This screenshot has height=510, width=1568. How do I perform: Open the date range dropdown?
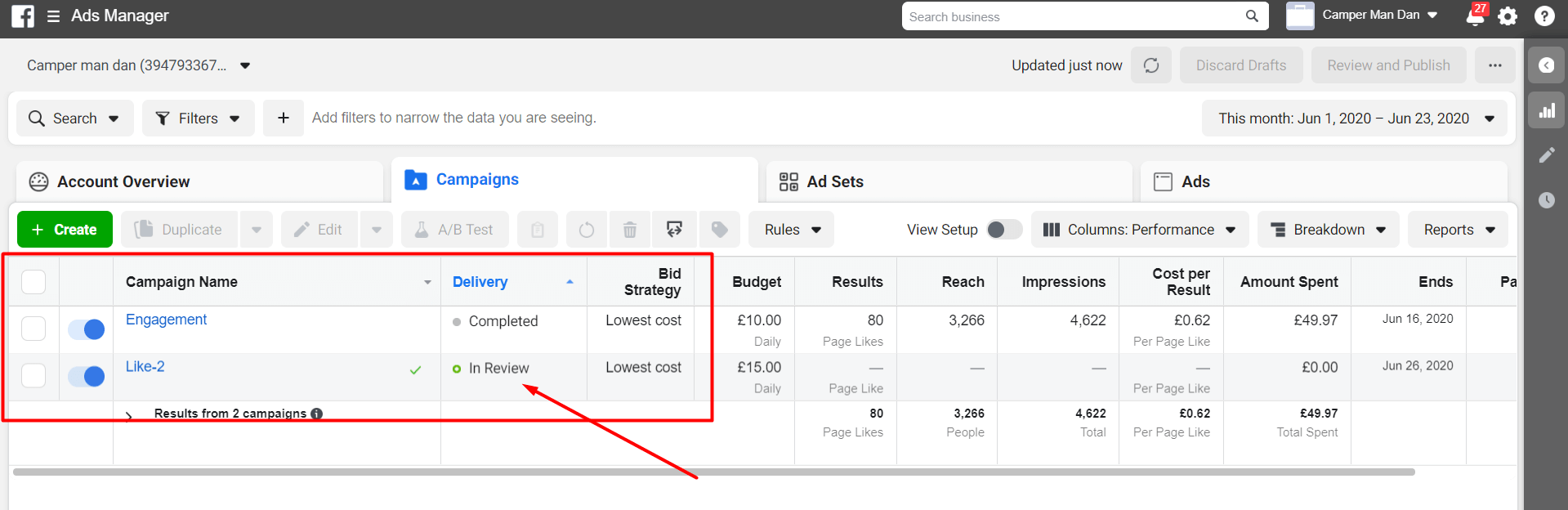click(1355, 119)
